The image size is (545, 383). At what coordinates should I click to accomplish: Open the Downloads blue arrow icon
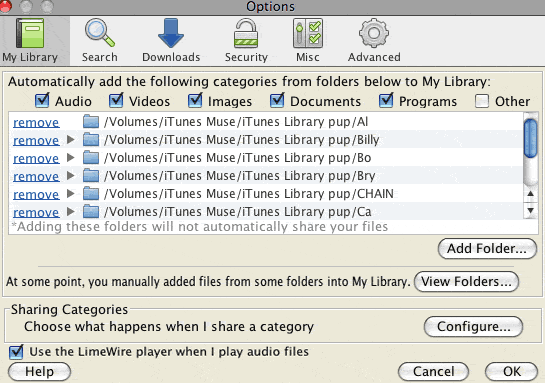(171, 33)
